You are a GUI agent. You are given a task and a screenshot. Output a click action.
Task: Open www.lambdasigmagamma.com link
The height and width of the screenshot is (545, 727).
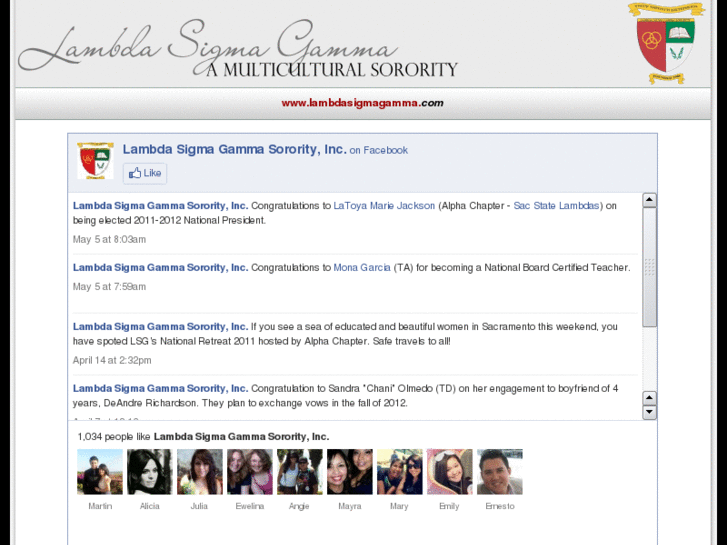pos(363,103)
